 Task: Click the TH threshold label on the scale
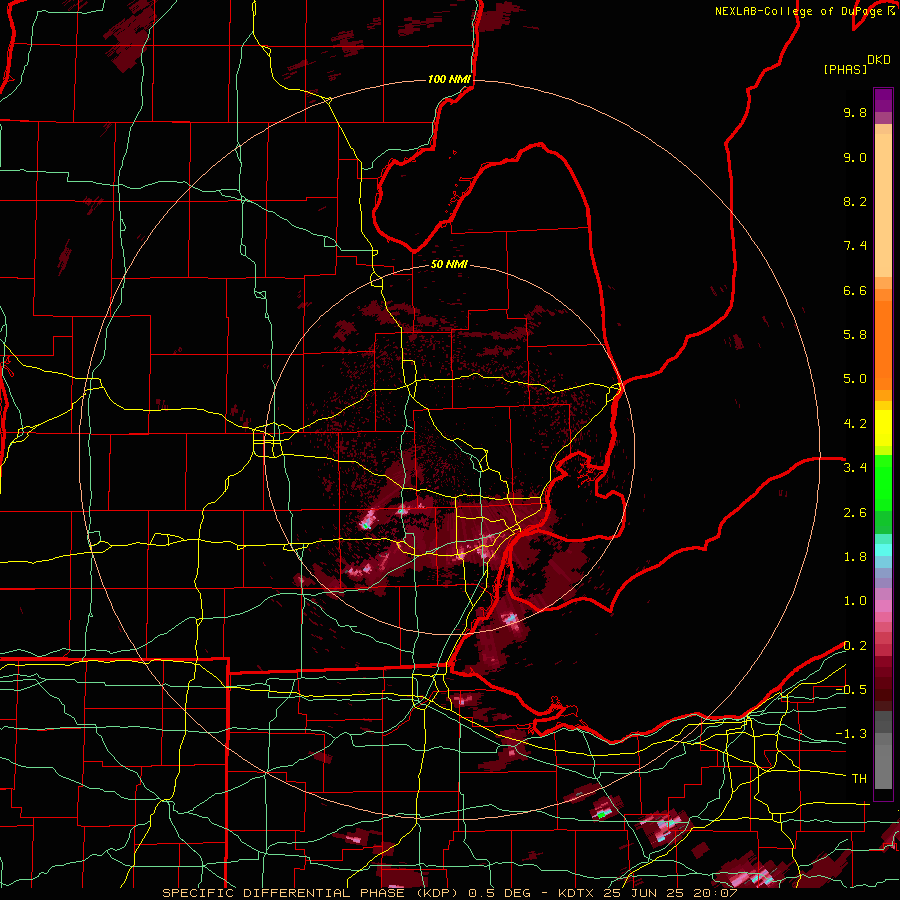pyautogui.click(x=859, y=779)
